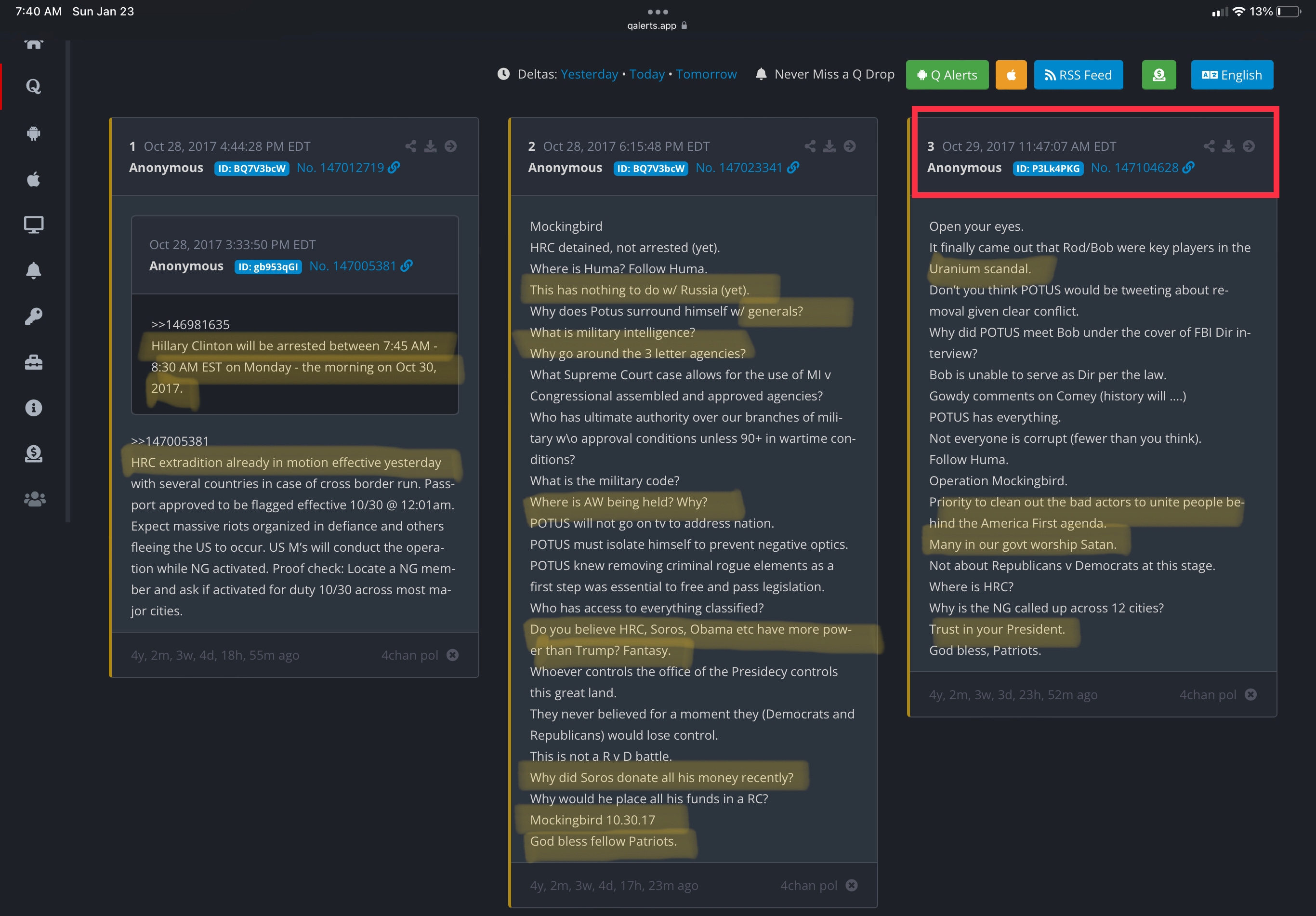Open the home sidebar icon
This screenshot has width=1316, height=916.
[x=33, y=44]
